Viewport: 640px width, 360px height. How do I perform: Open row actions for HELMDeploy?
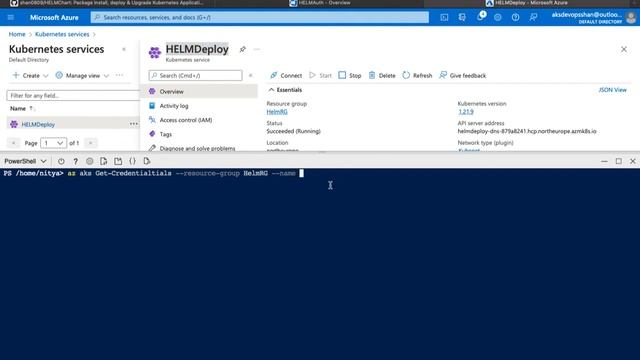(x=133, y=124)
